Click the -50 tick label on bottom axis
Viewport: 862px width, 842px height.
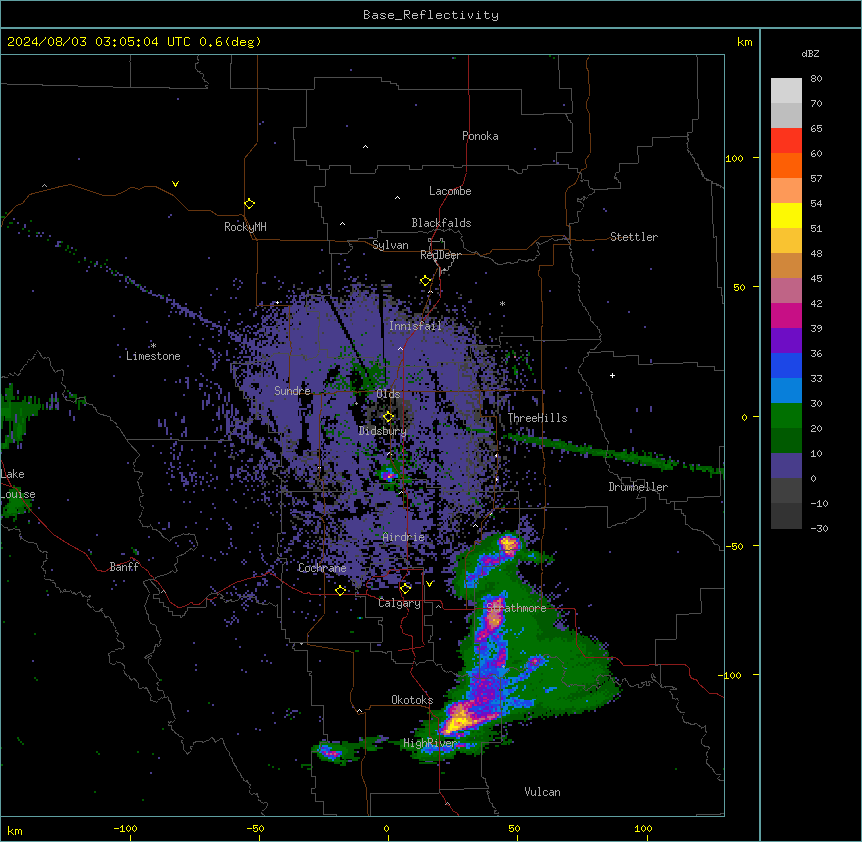[x=255, y=828]
